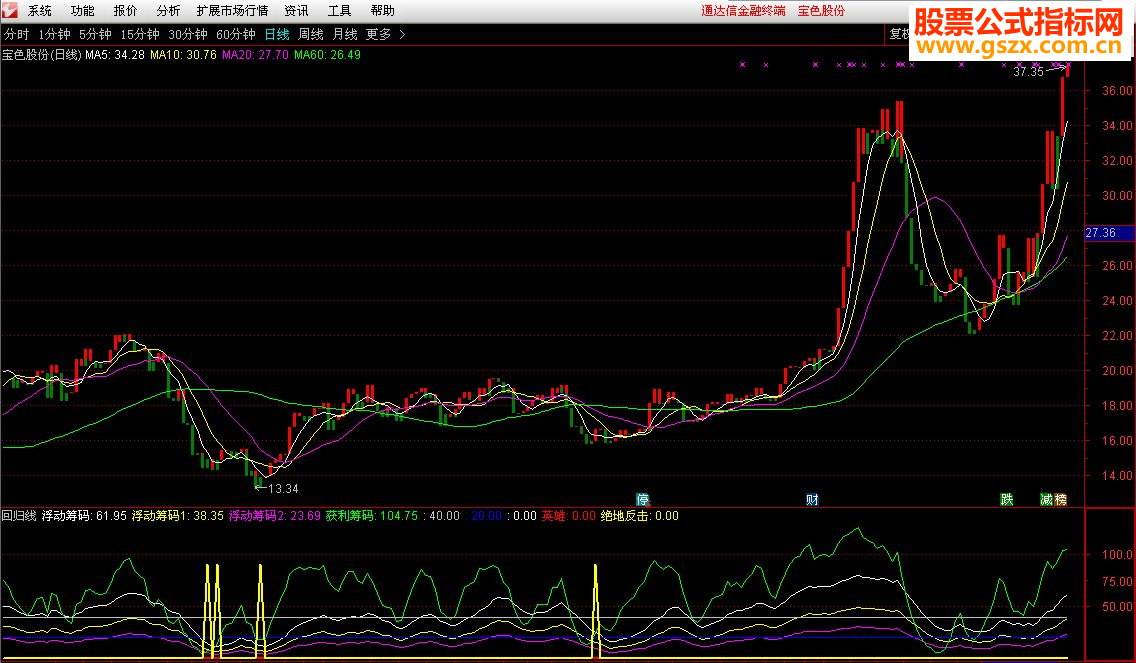Switch to the 5分钟 period
This screenshot has width=1136, height=663.
point(95,34)
